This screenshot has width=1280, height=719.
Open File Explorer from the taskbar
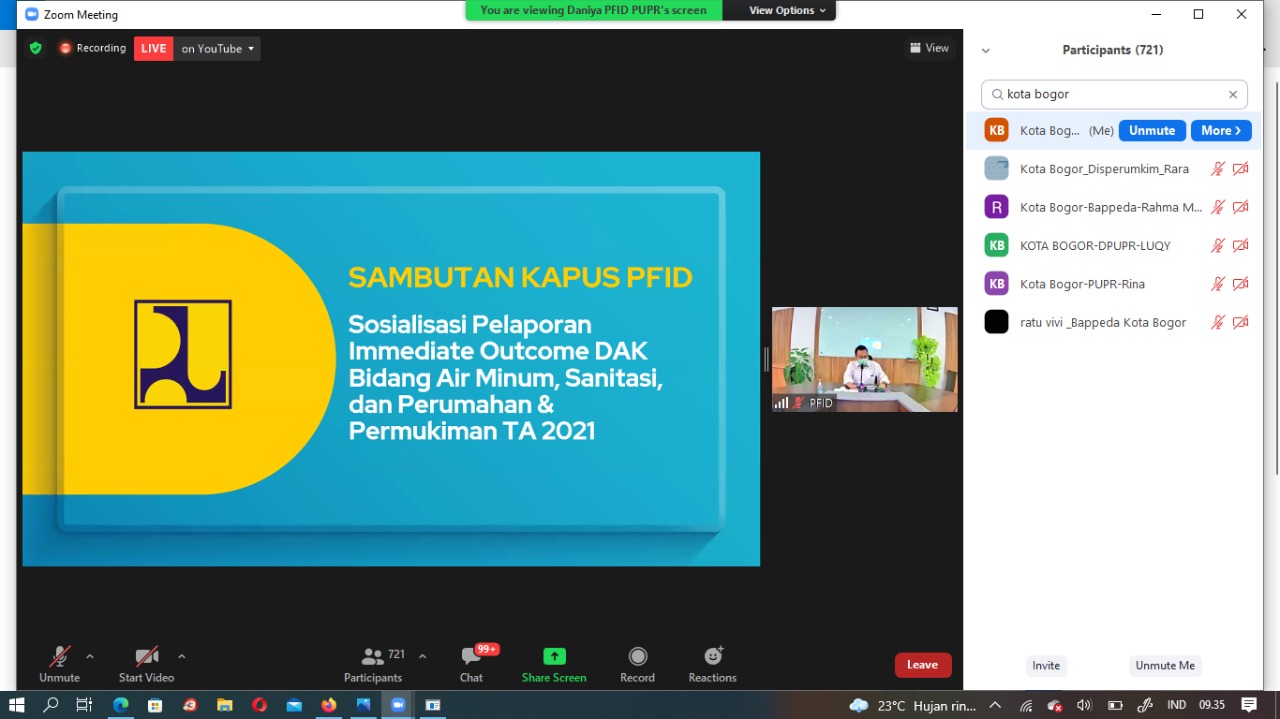point(225,705)
